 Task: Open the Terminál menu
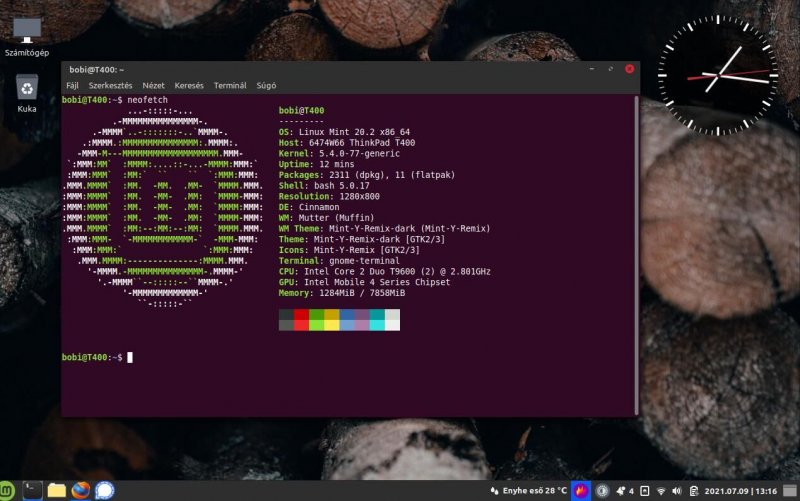click(230, 86)
